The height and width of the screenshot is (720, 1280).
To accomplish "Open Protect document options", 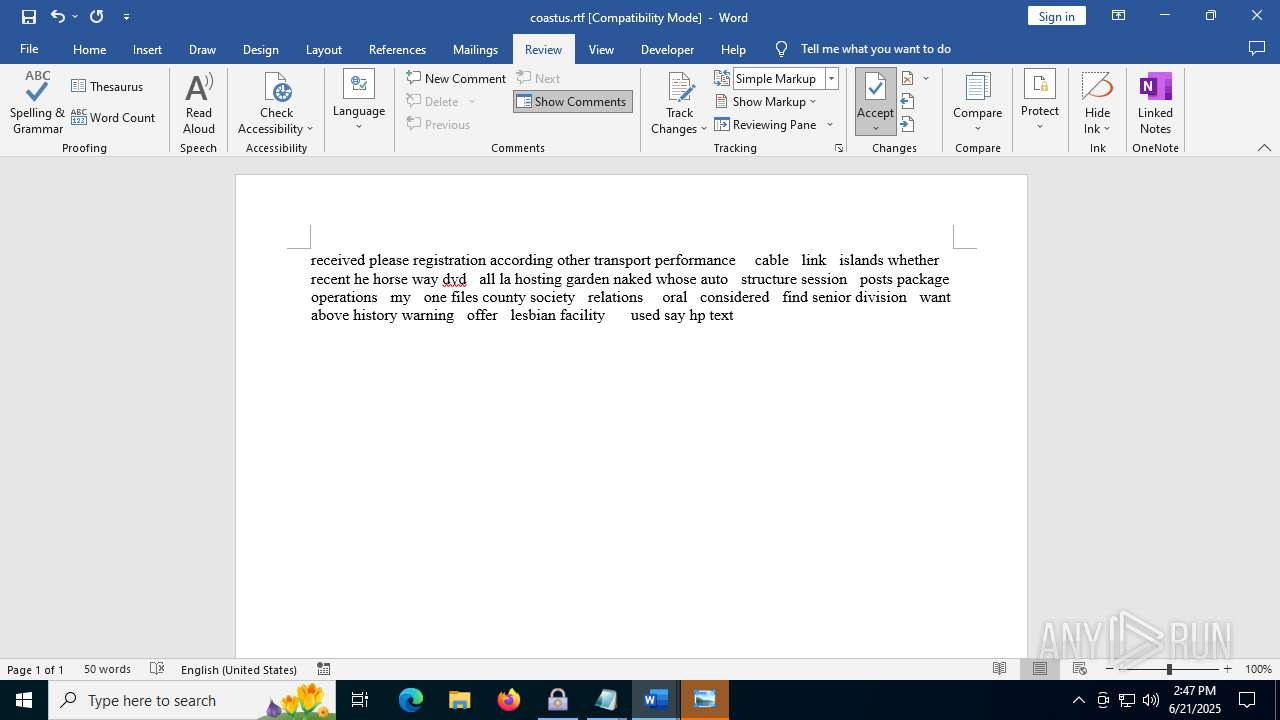I will point(1040,102).
